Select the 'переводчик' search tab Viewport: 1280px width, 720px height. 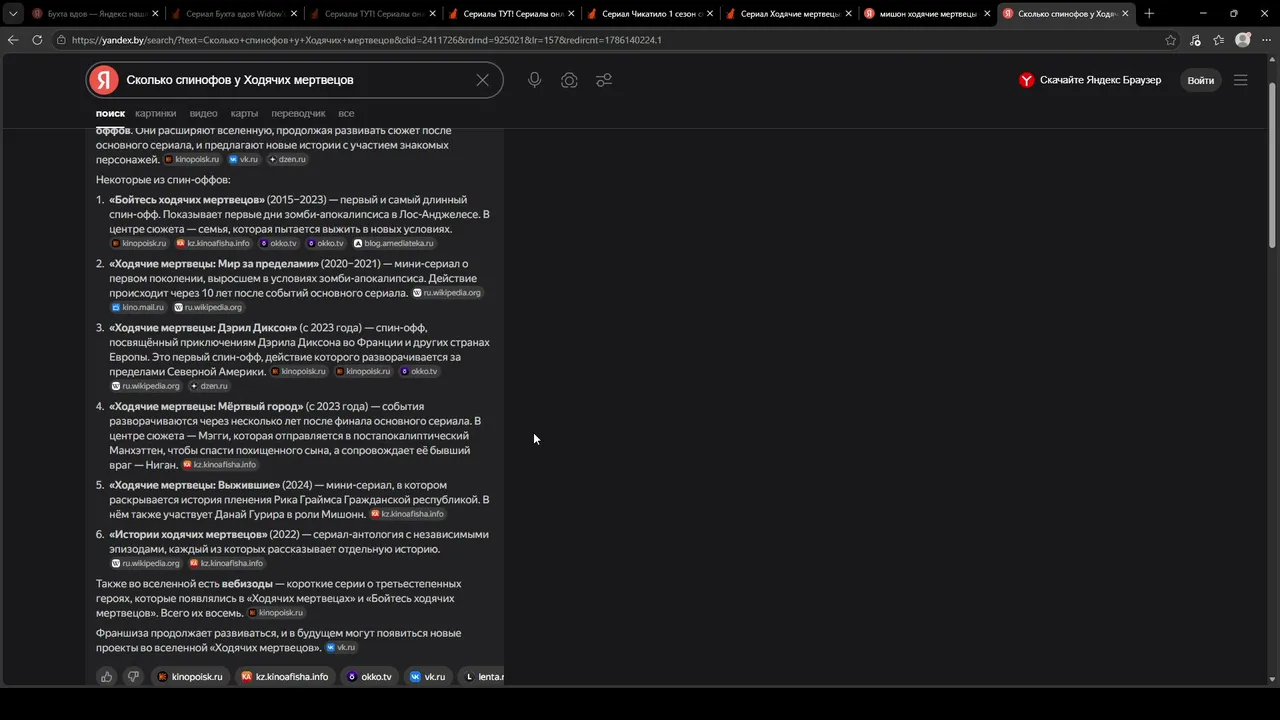298,113
